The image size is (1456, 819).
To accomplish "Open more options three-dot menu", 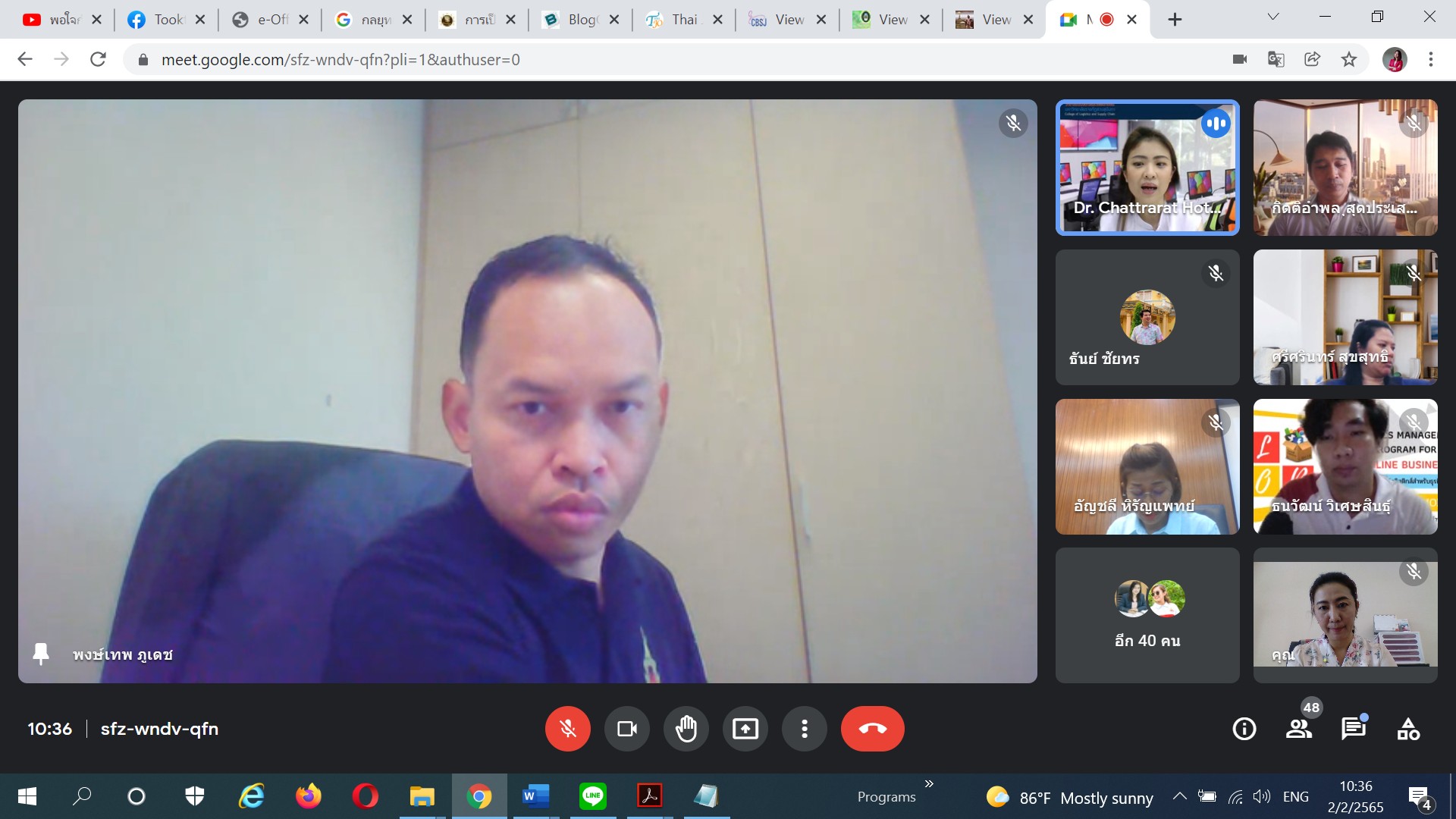I will click(x=804, y=729).
